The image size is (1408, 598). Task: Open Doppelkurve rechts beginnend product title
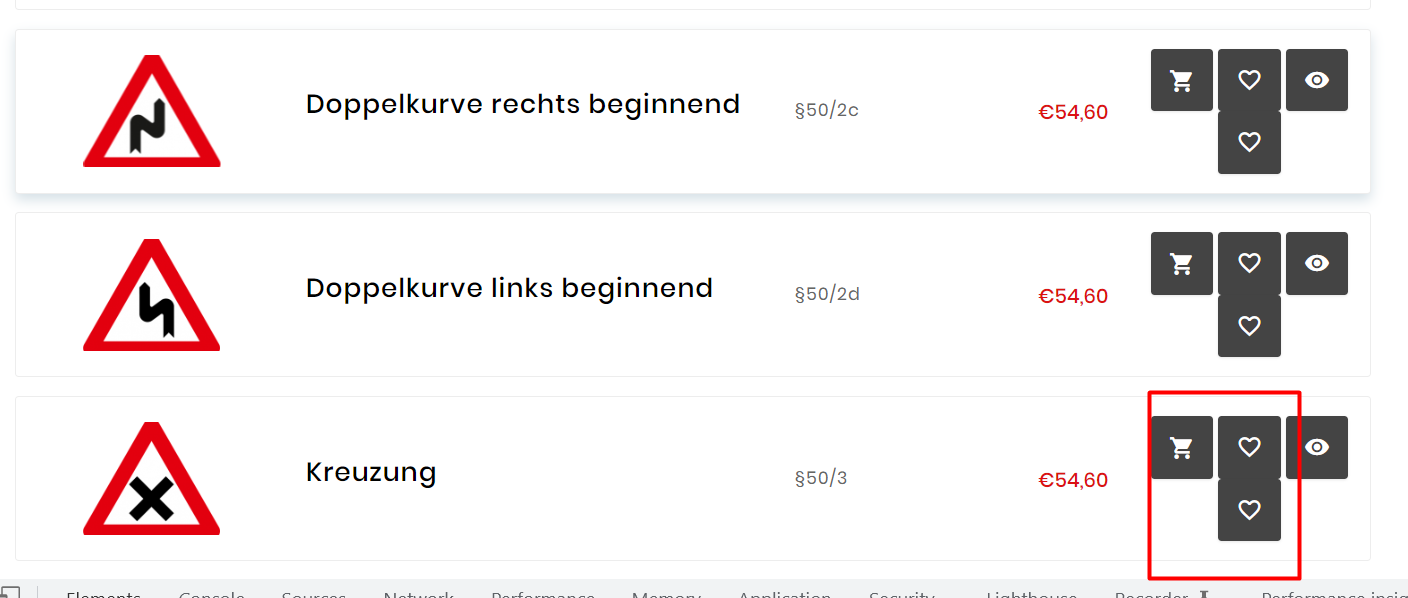click(x=523, y=104)
